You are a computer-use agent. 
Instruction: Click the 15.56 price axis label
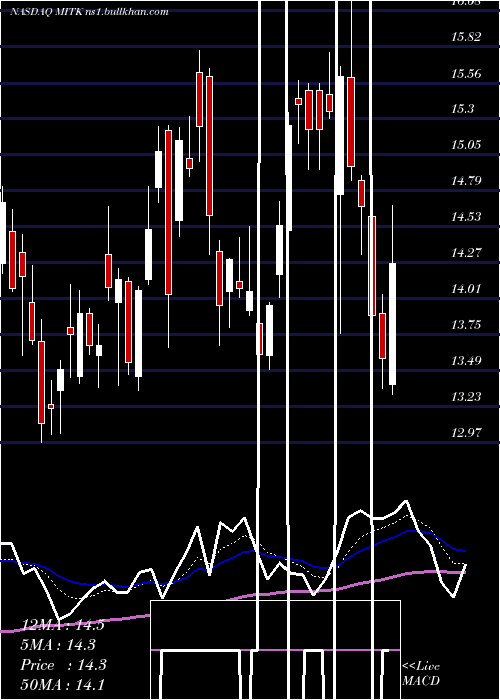[x=466, y=73]
